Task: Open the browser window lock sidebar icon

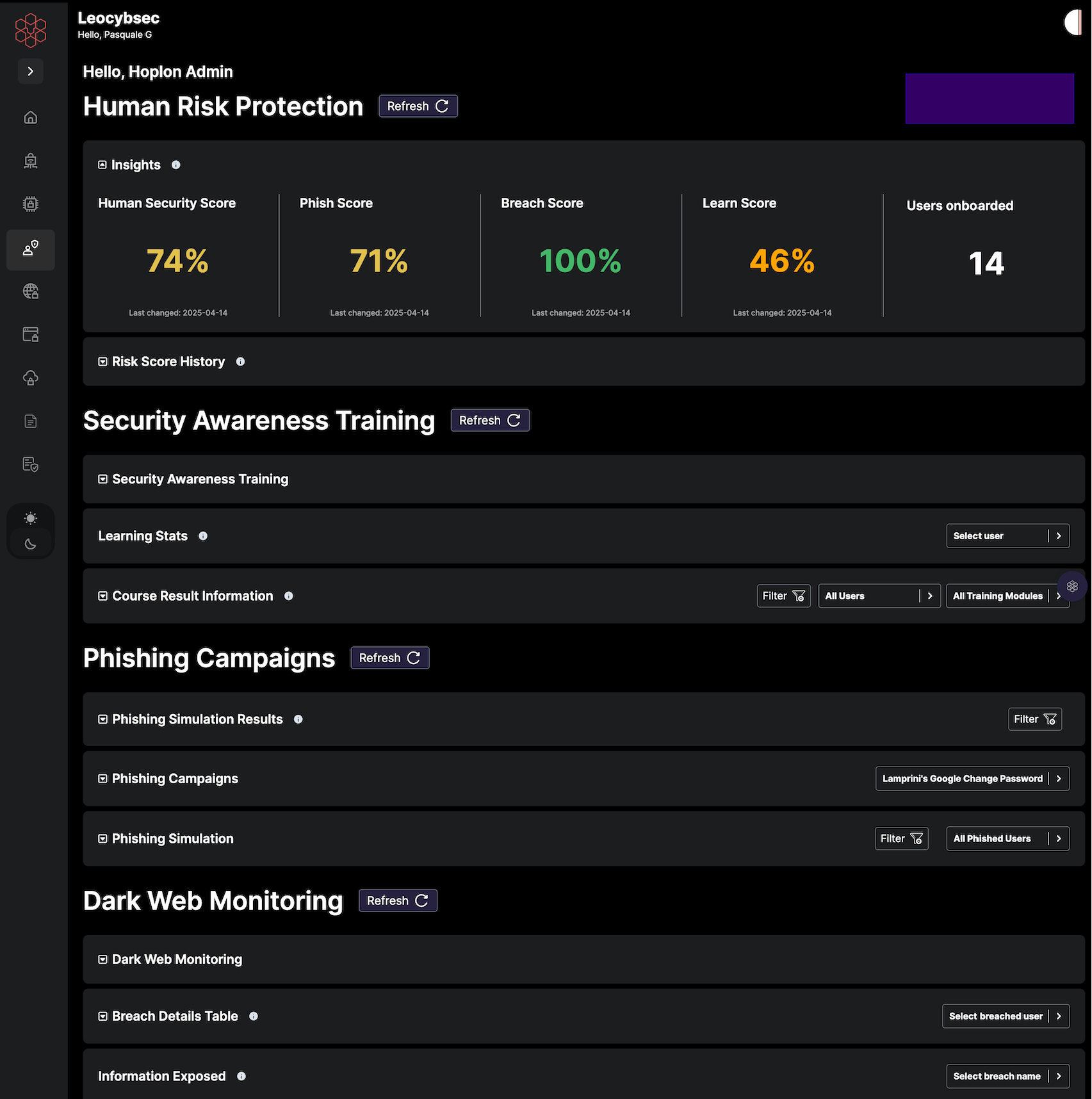Action: 31,334
